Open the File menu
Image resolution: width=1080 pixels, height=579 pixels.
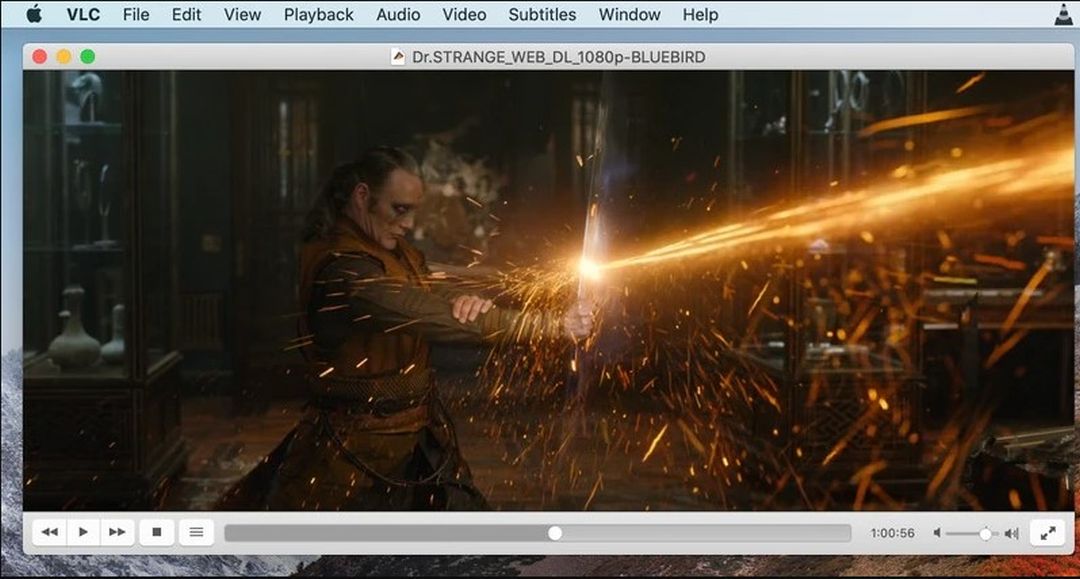pos(136,14)
